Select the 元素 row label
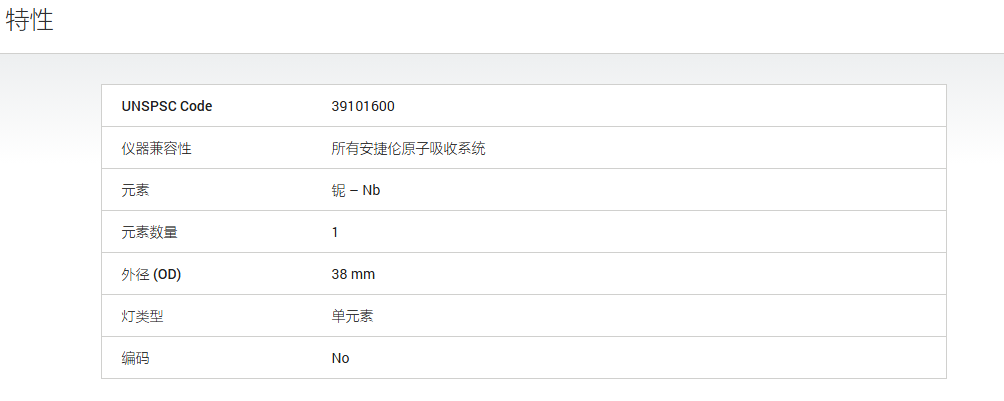 [135, 190]
